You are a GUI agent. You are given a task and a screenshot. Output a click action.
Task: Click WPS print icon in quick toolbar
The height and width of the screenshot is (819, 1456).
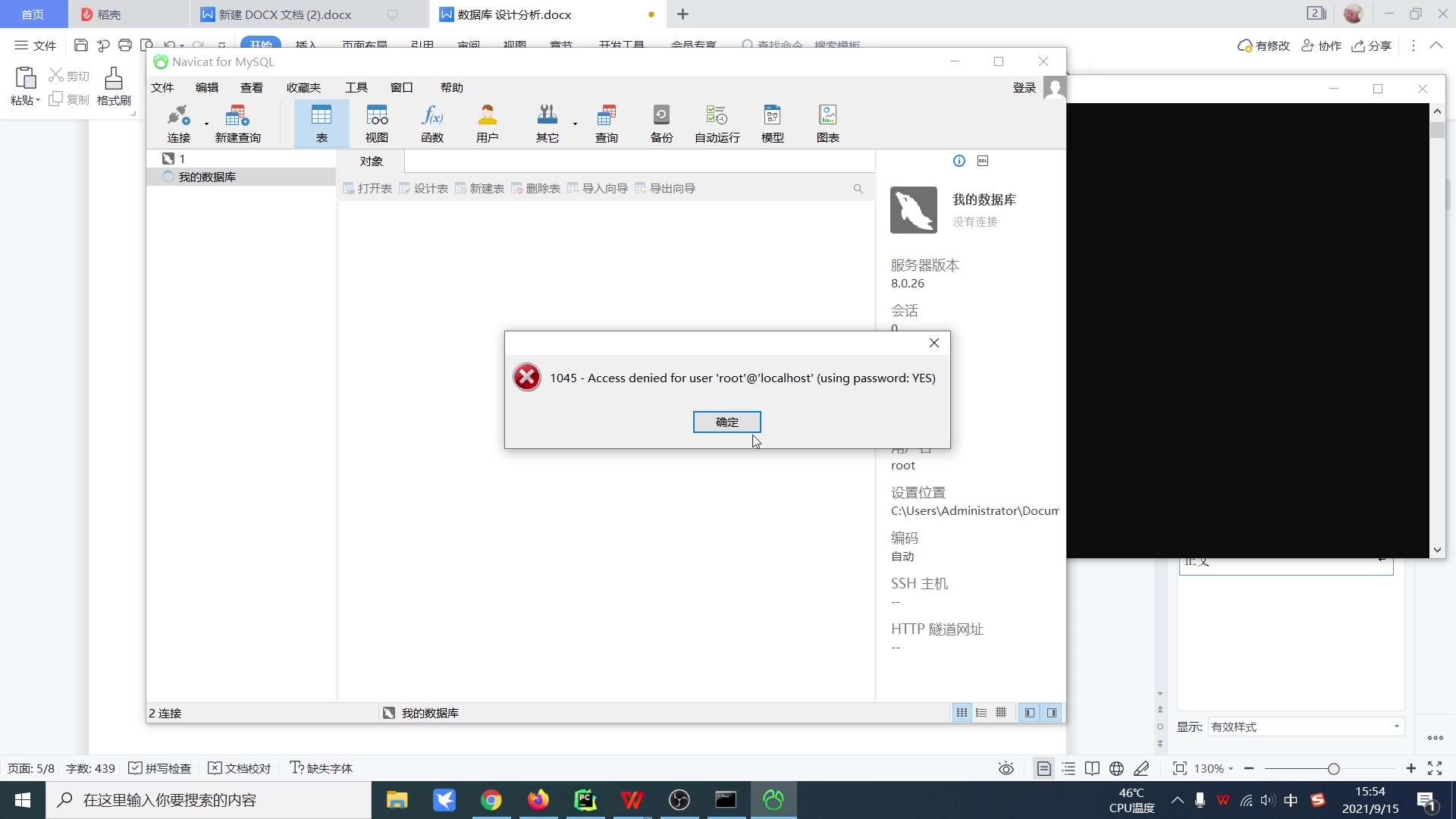125,45
